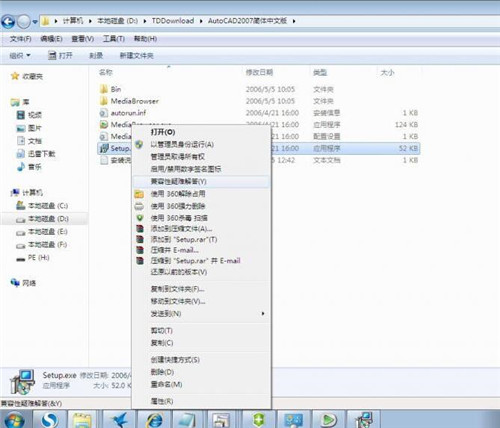500x428 pixels.
Task: Click WinRAR icon for 添加到 "Setup.rar"(T)
Action: [140, 239]
